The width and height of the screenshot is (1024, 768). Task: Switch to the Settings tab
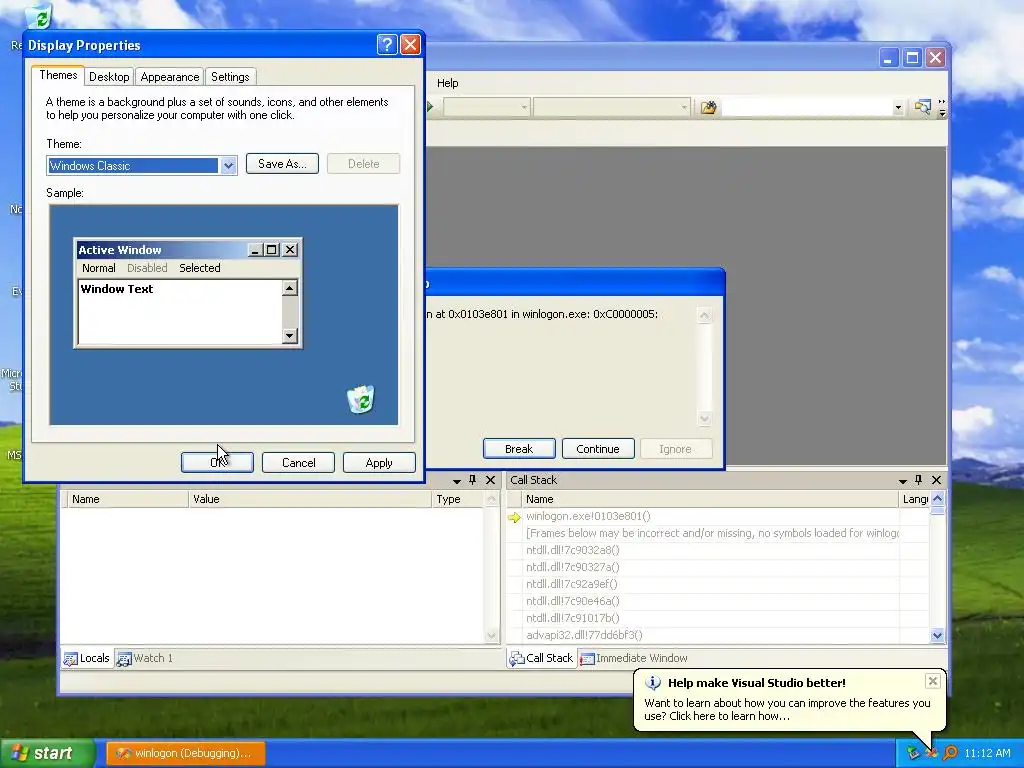[230, 76]
